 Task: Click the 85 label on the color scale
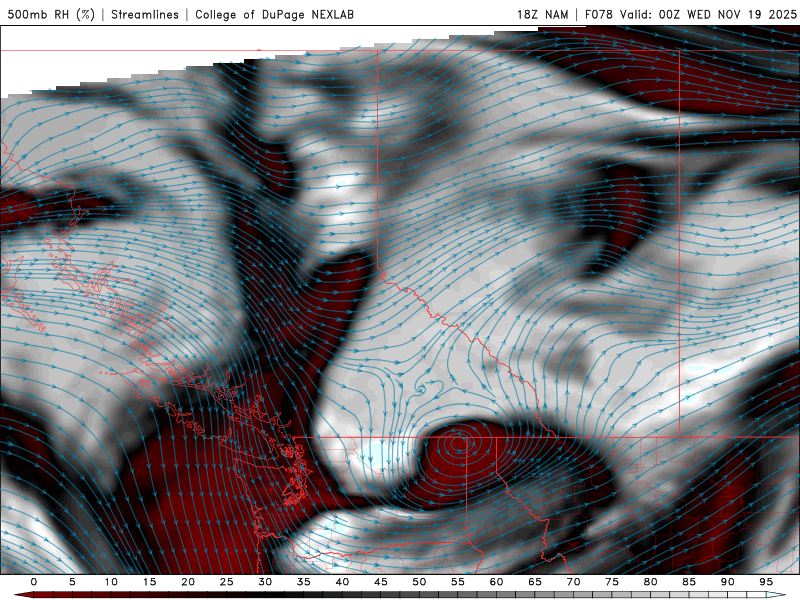689,582
